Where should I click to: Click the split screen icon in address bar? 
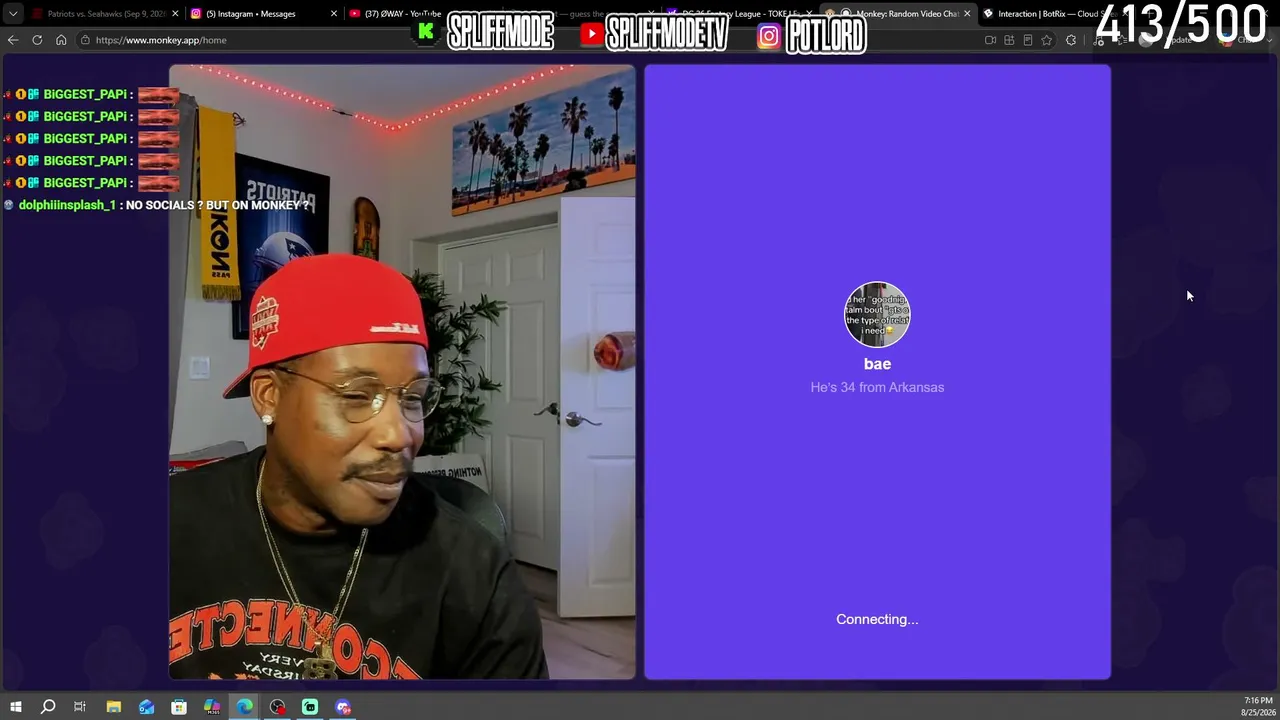tap(1009, 40)
